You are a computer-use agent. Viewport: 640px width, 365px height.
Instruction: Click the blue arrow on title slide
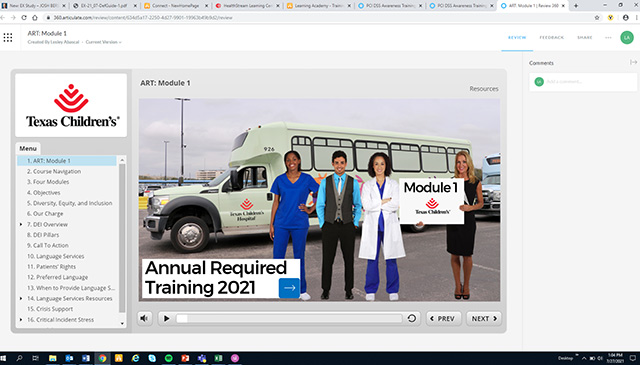click(289, 288)
